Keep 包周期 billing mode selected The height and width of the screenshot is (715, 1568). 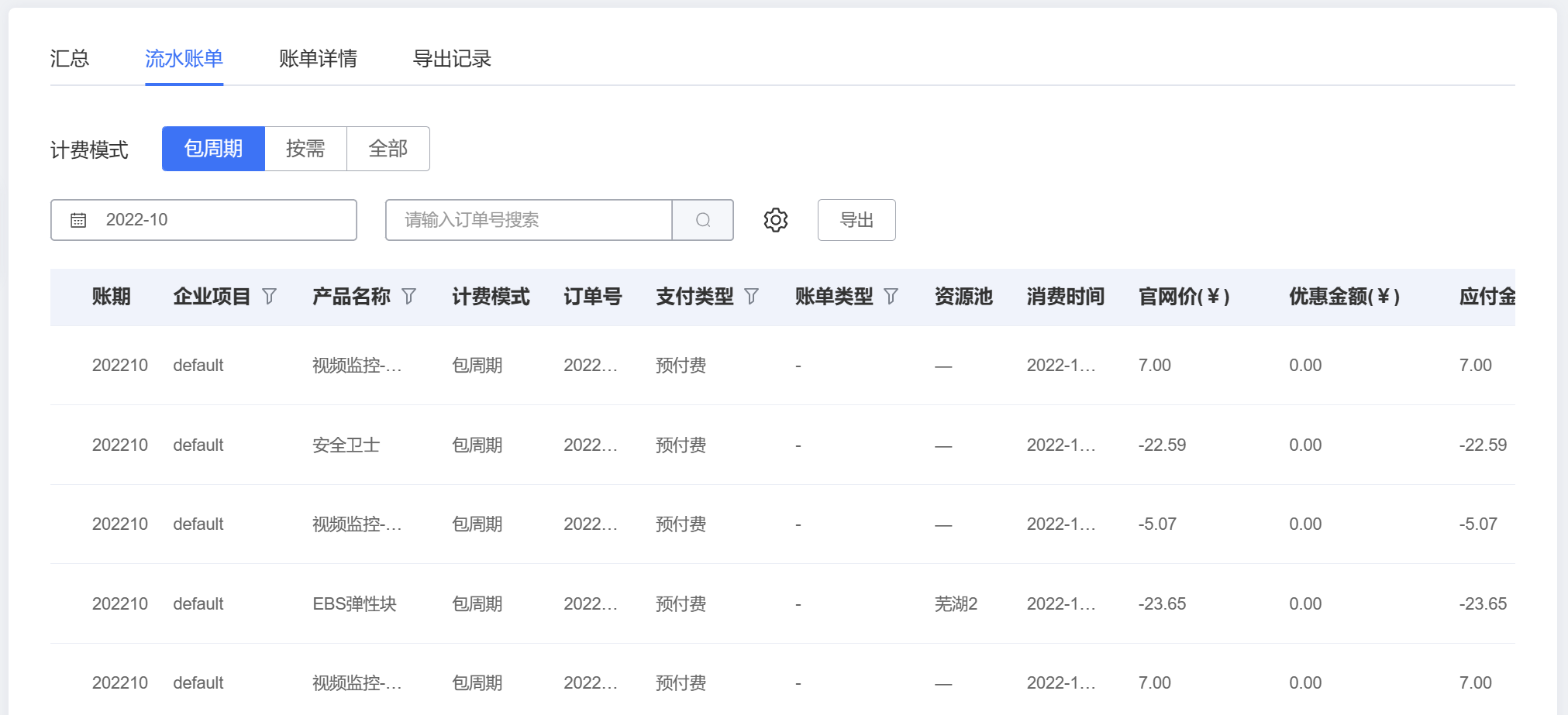[x=213, y=149]
